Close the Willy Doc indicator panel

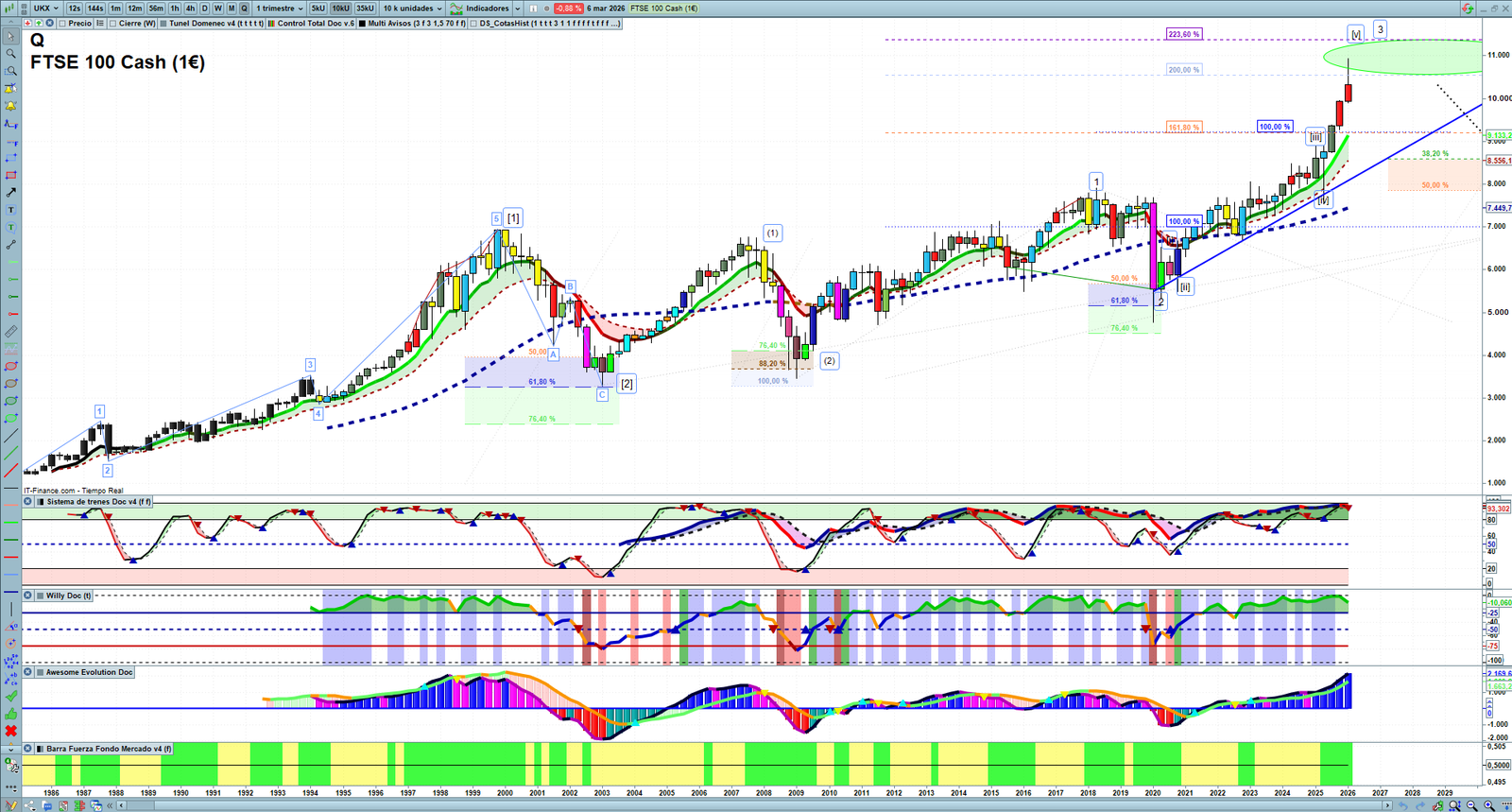click(x=28, y=596)
